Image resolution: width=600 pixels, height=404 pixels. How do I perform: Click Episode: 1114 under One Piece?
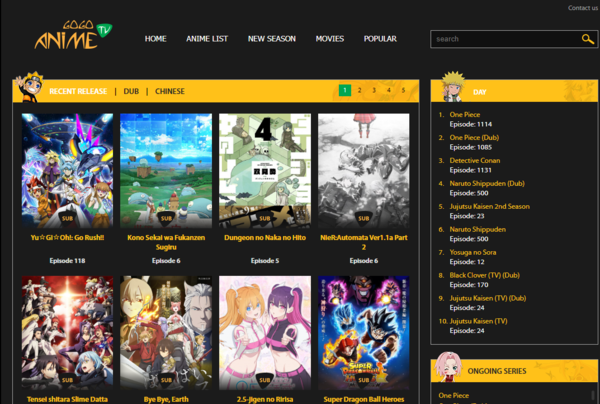coord(471,124)
